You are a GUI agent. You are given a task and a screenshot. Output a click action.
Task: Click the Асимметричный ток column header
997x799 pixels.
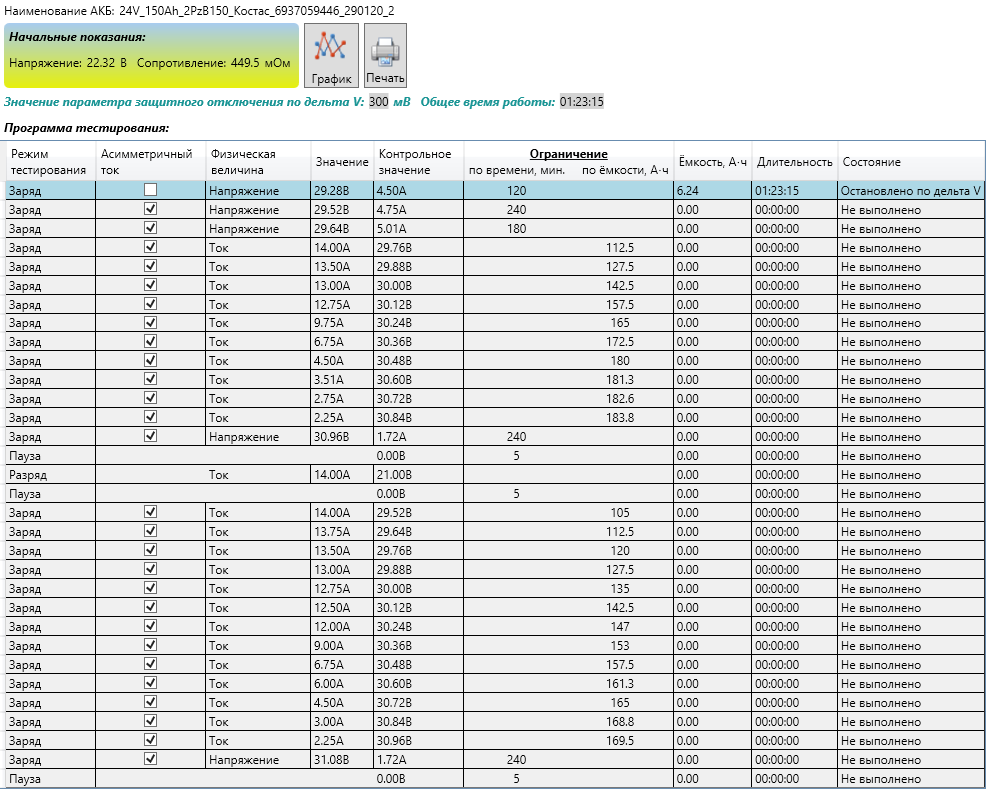151,162
